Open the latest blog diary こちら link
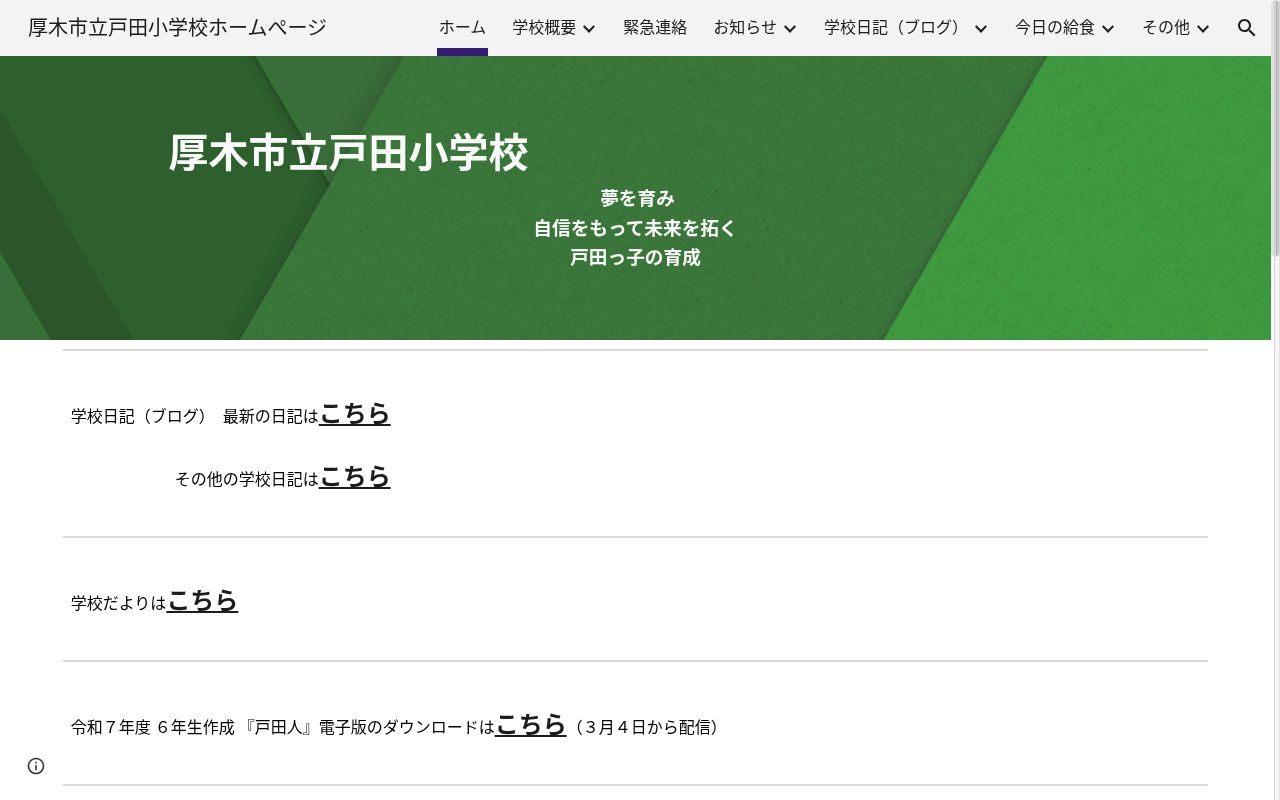This screenshot has height=800, width=1280. pos(355,413)
